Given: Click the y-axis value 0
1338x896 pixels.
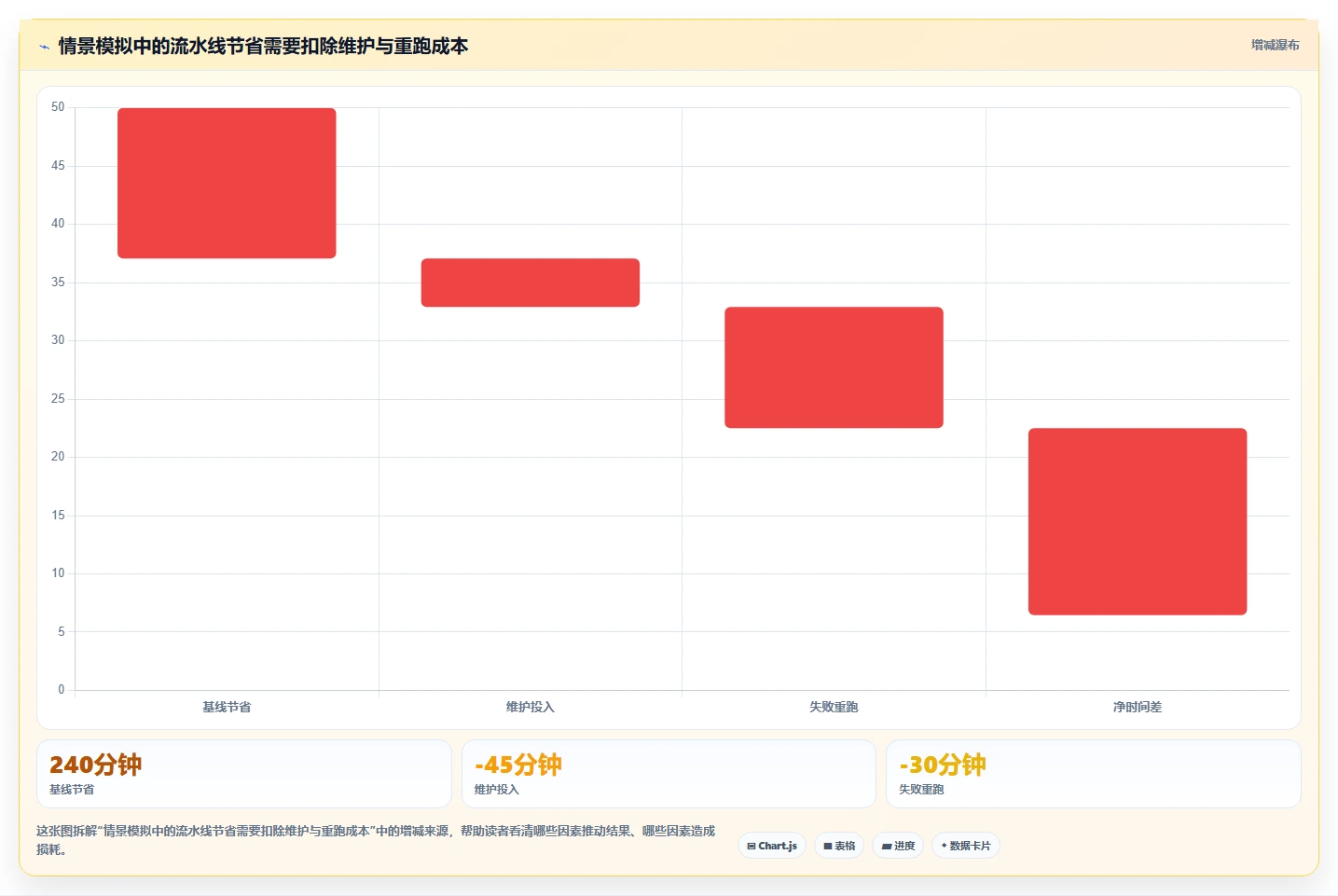Looking at the screenshot, I should [x=62, y=690].
